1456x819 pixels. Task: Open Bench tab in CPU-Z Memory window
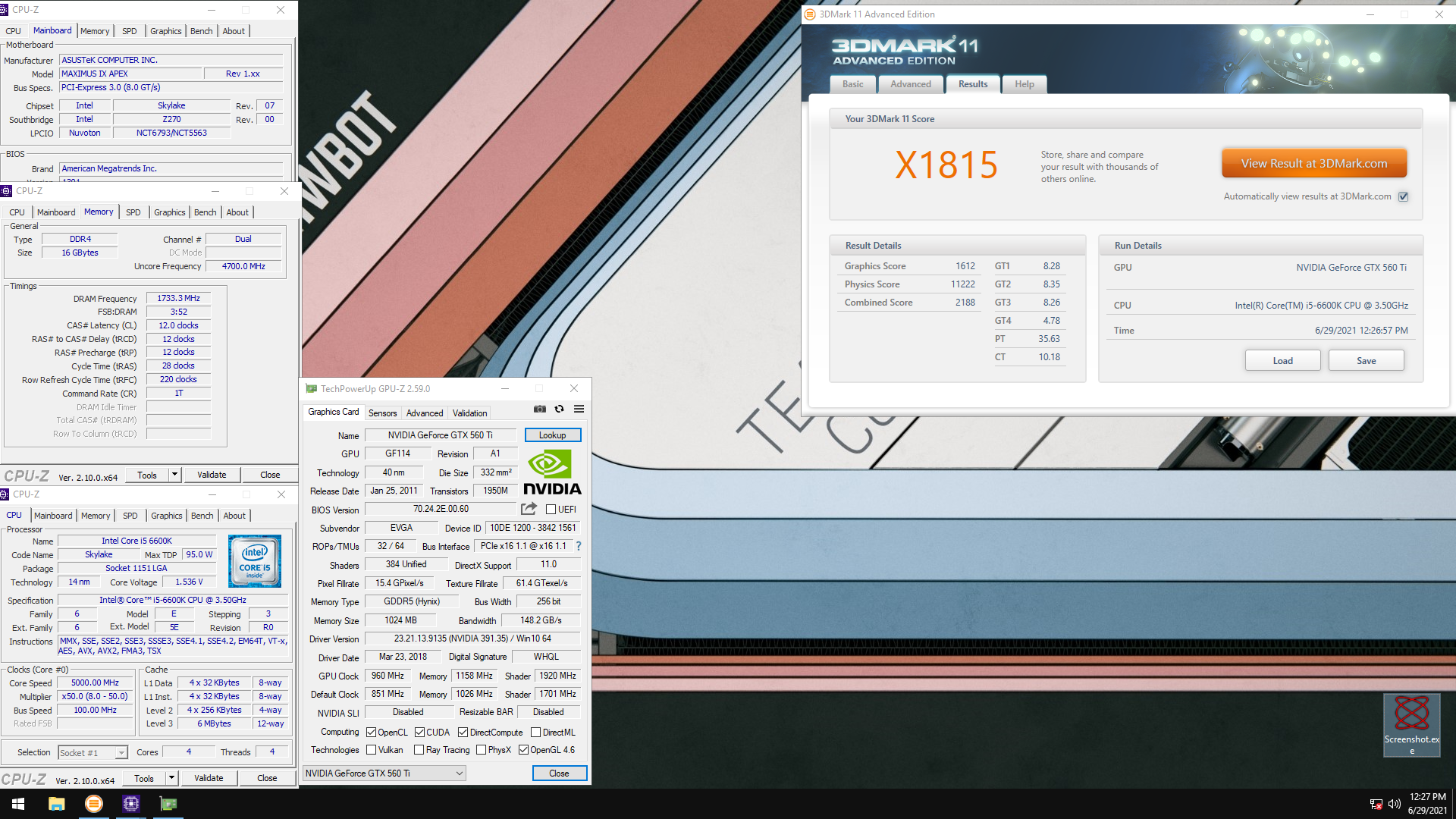click(206, 212)
